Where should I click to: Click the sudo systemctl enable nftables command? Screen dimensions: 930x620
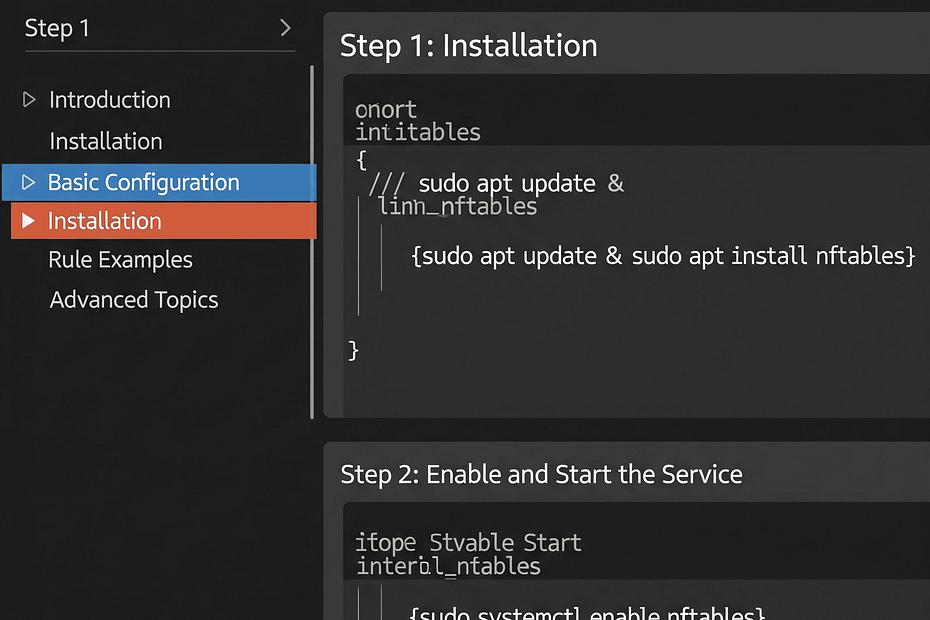click(588, 612)
